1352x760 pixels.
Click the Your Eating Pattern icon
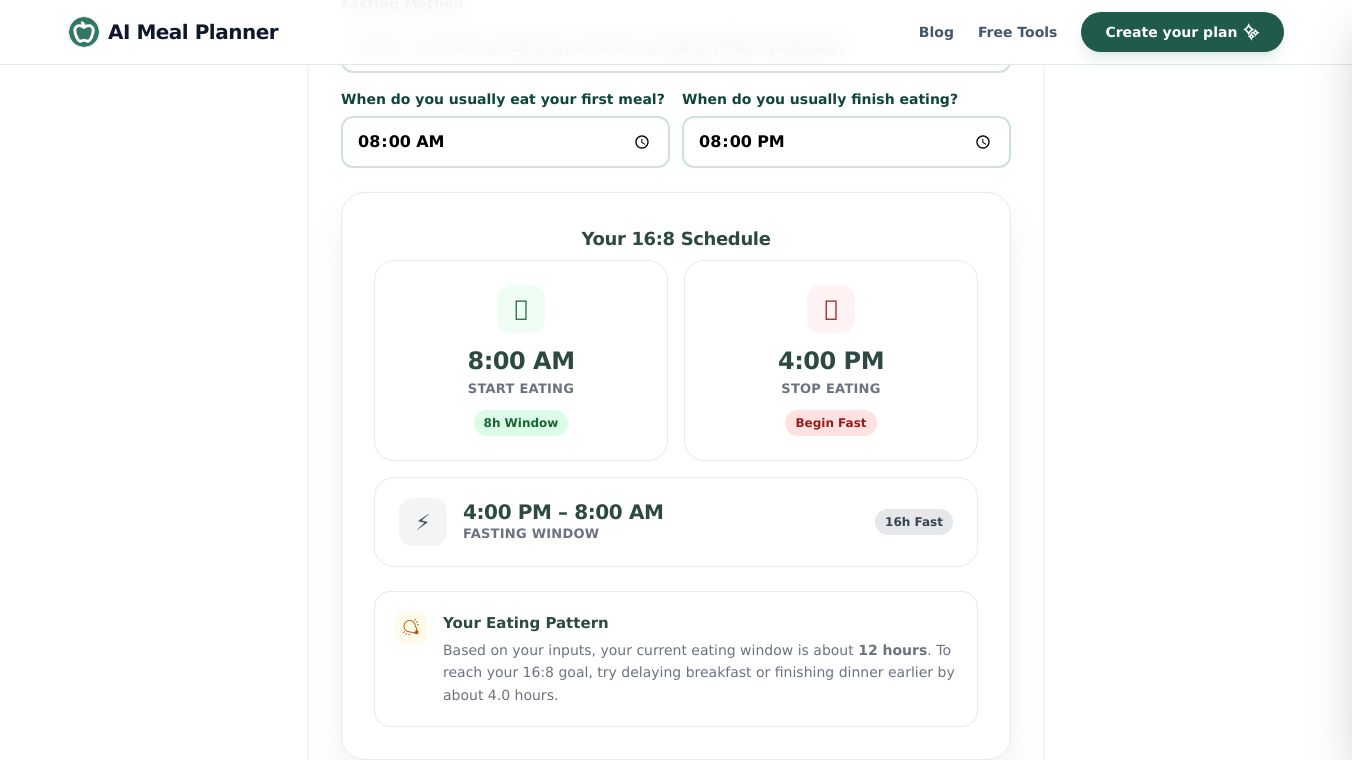[x=411, y=627]
